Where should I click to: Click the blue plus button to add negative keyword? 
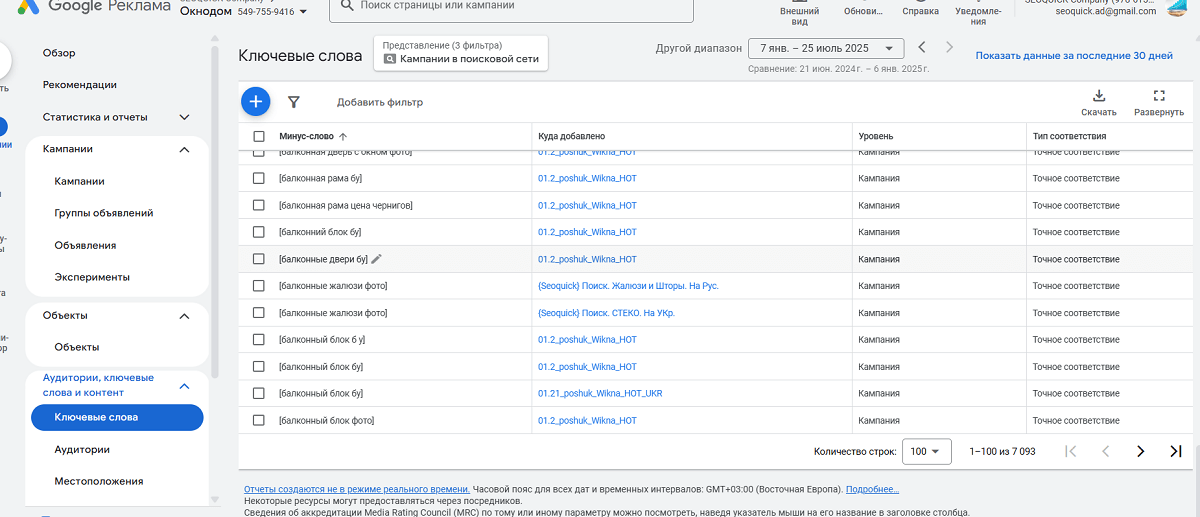(x=255, y=101)
